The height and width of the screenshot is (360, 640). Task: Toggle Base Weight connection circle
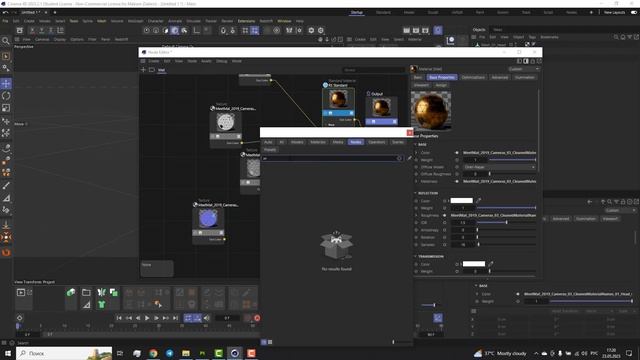click(x=457, y=160)
